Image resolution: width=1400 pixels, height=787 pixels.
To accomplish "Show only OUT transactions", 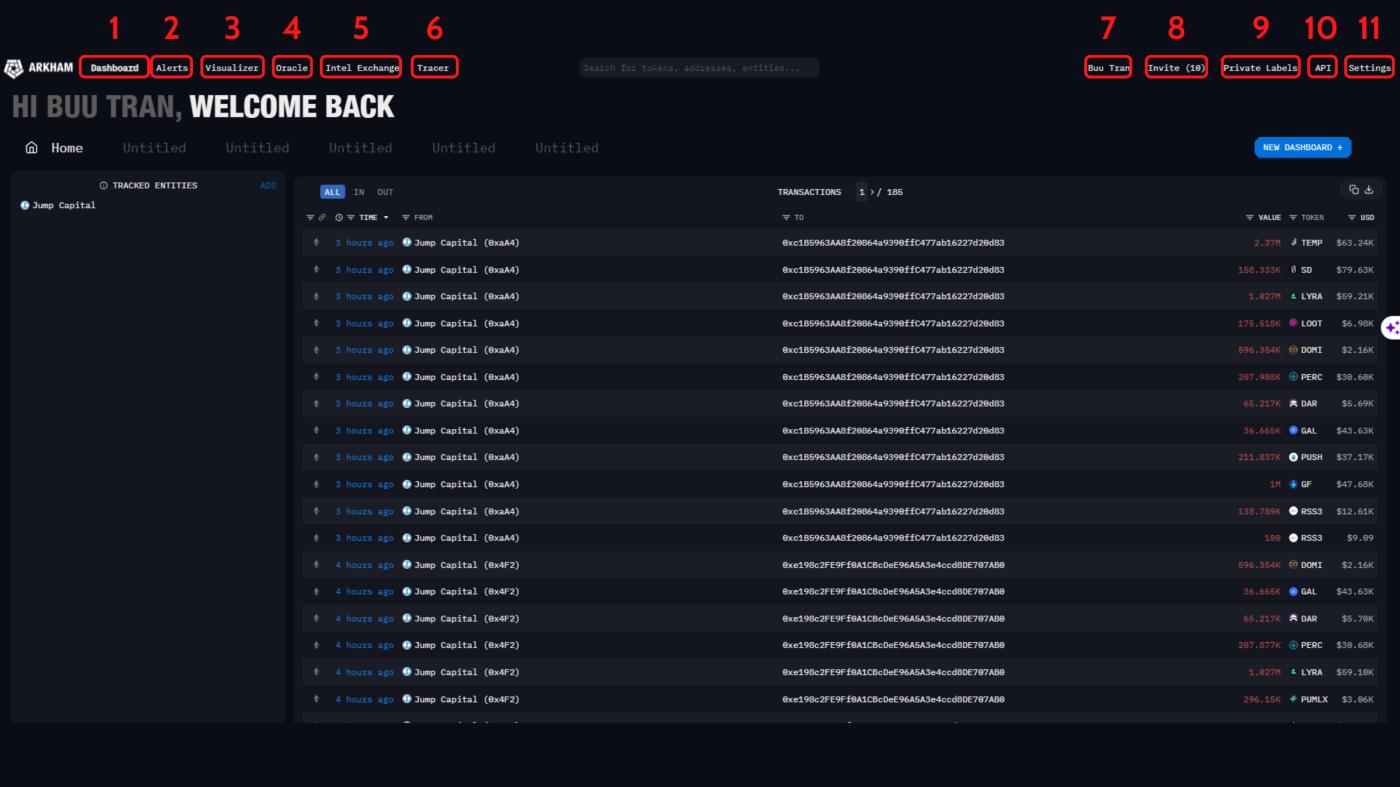I will point(385,192).
